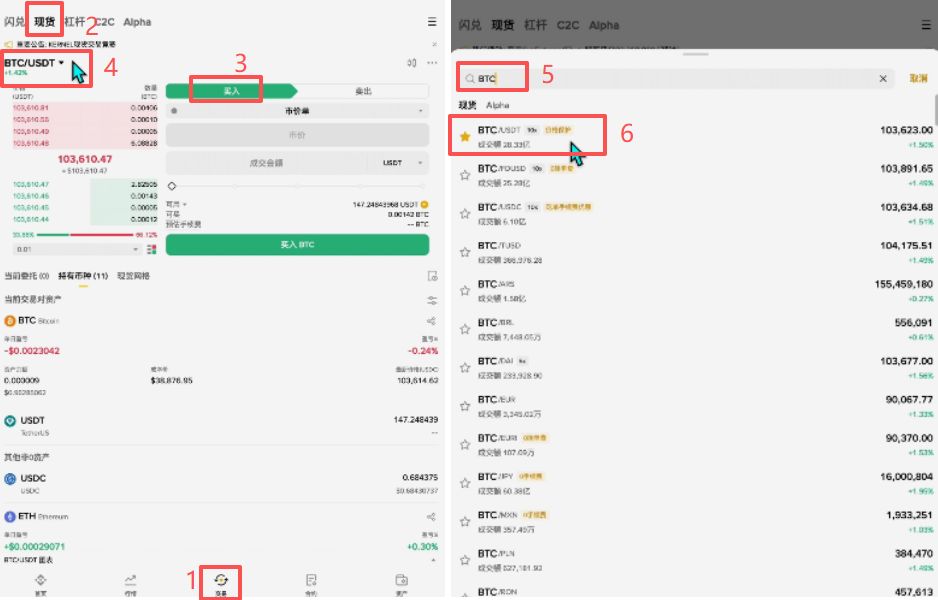The width and height of the screenshot is (938, 600).
Task: Go to 资产 wallet icon in bottom bar
Action: (x=402, y=581)
